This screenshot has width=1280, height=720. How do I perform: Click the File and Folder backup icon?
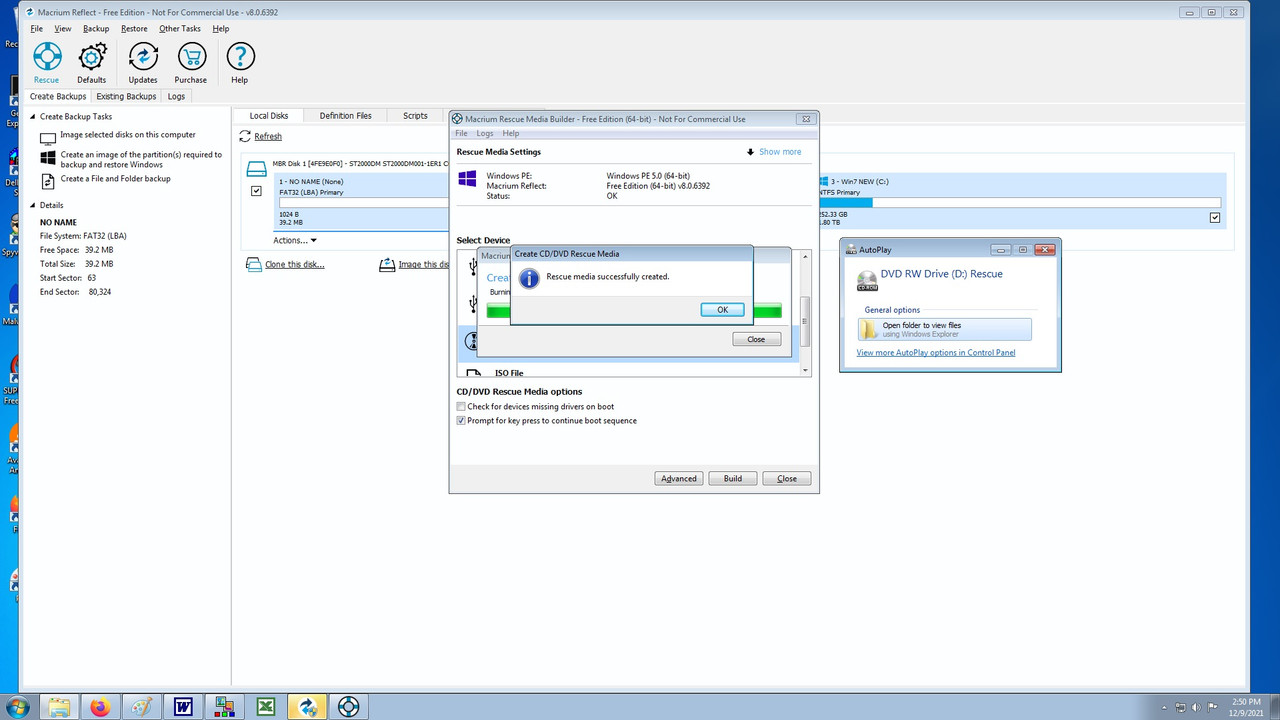coord(48,181)
